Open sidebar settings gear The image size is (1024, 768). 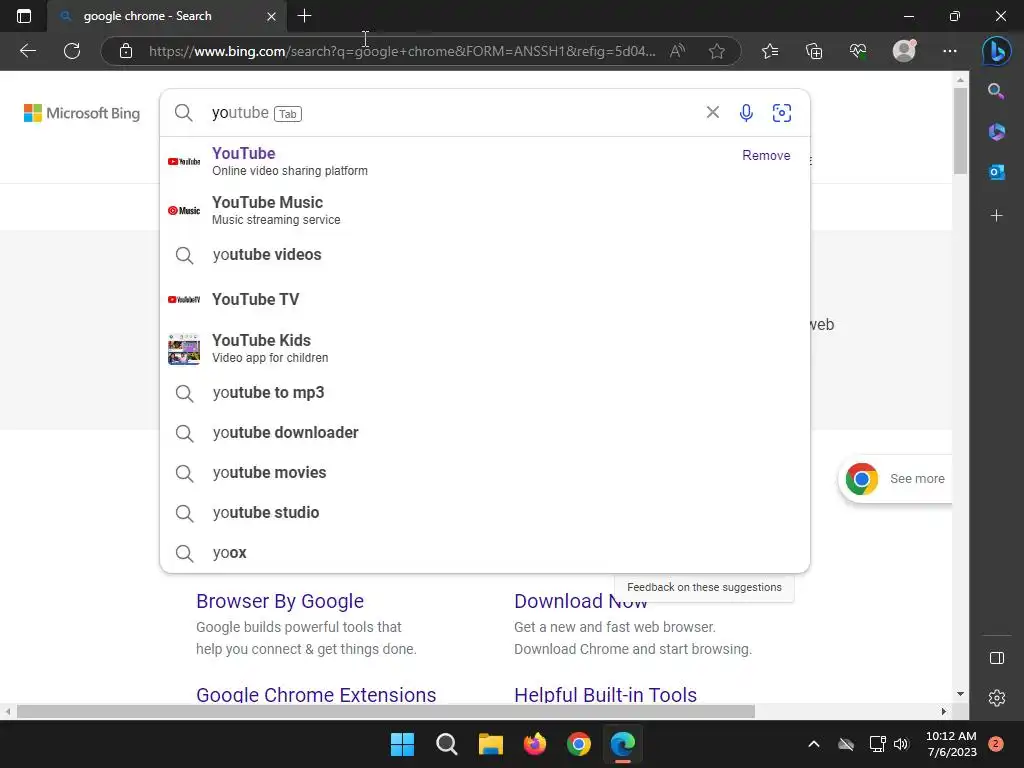(997, 698)
